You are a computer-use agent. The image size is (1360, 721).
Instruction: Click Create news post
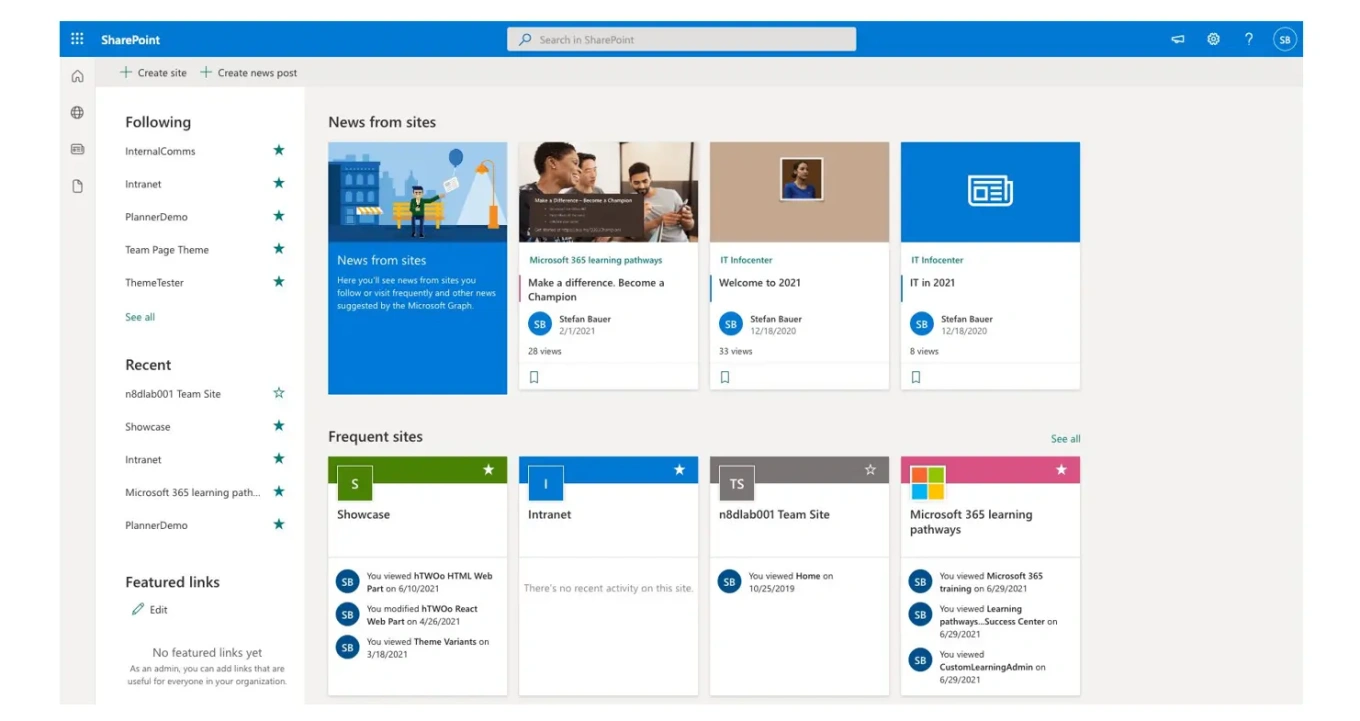coord(248,72)
